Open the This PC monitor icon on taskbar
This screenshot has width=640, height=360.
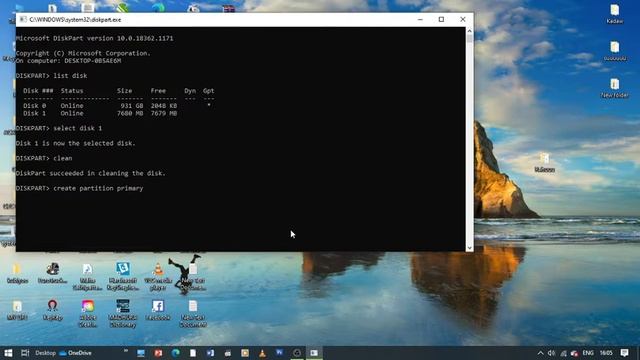[141, 353]
